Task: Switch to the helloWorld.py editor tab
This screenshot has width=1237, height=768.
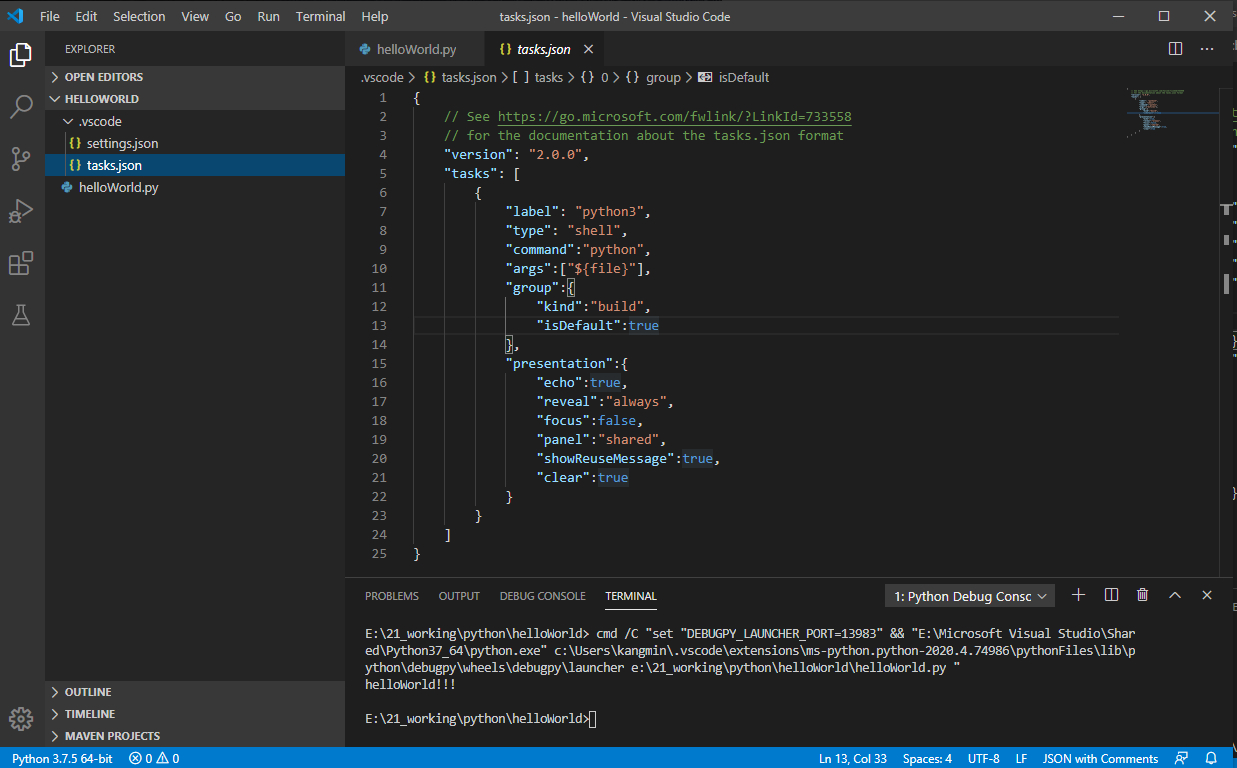Action: [415, 49]
